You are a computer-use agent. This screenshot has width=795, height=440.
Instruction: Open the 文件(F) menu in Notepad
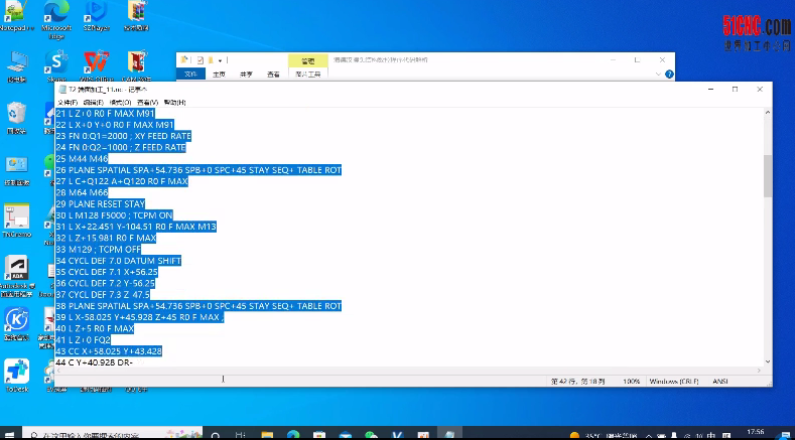pos(67,102)
